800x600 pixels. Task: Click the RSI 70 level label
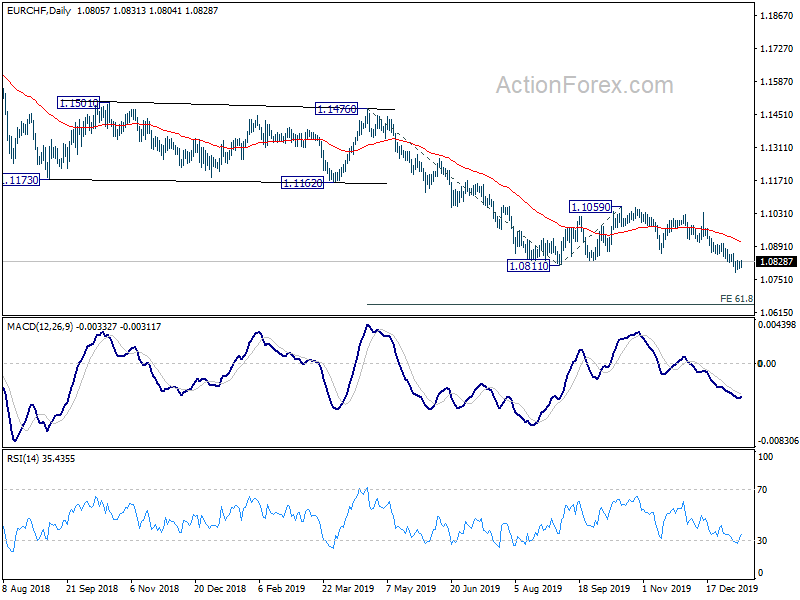tap(762, 490)
